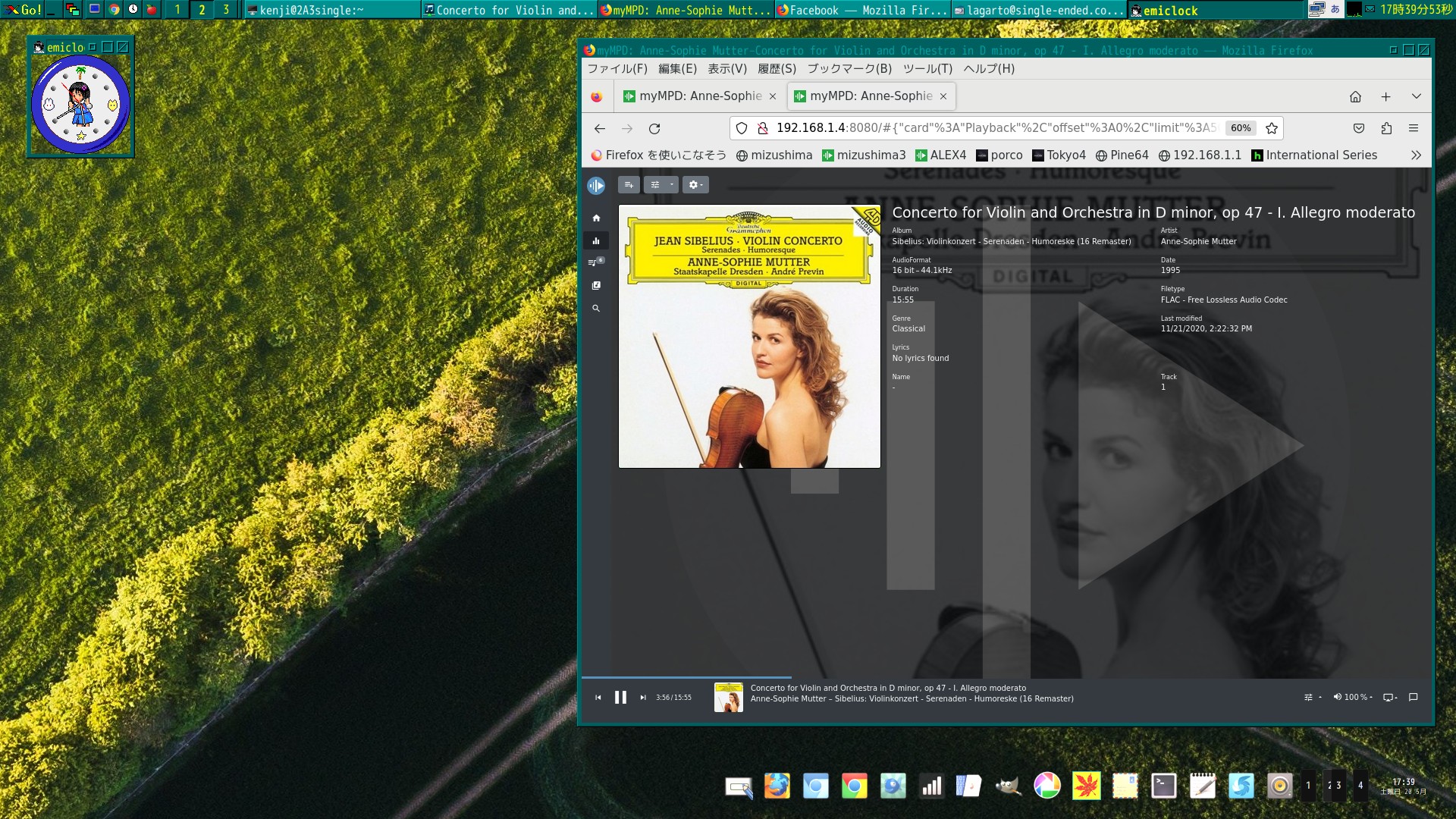Open the Browse library sidebar icon
Image resolution: width=1456 pixels, height=819 pixels.
(x=596, y=286)
